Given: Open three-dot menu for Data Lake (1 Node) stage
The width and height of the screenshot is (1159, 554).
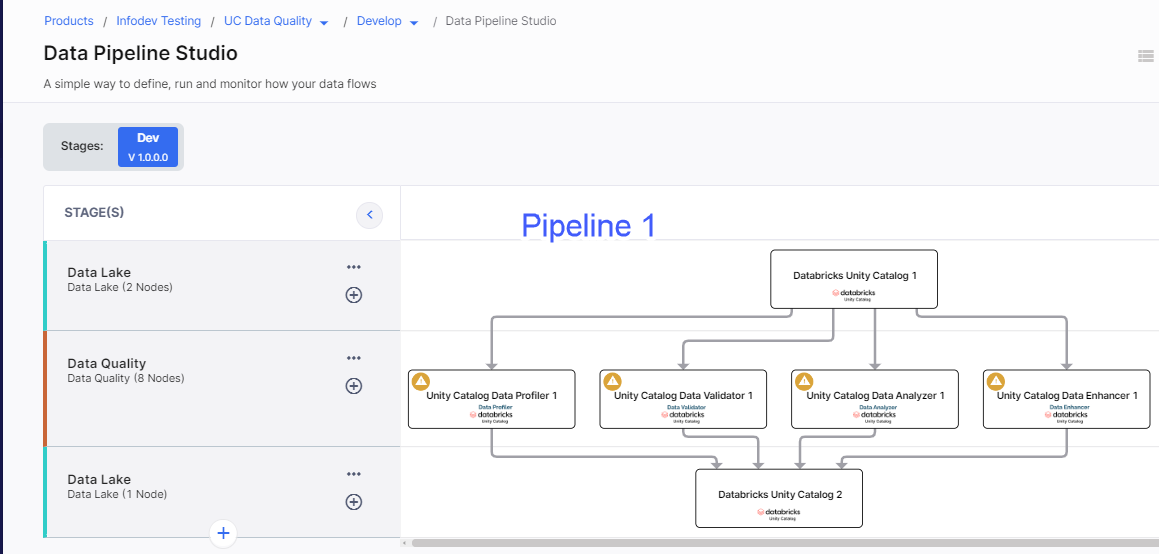Looking at the screenshot, I should coord(354,474).
